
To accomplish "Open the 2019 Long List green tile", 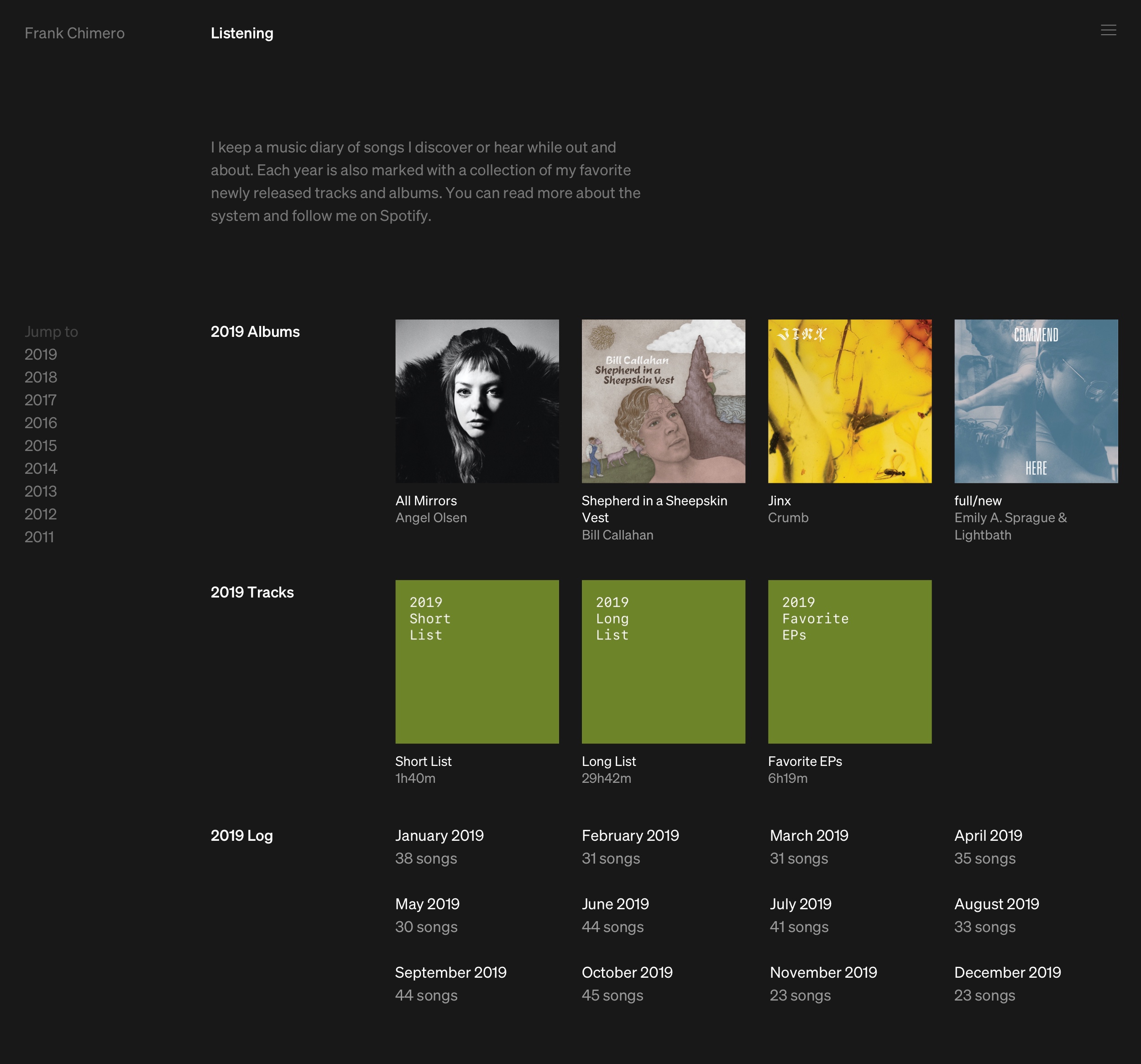I will [x=664, y=662].
